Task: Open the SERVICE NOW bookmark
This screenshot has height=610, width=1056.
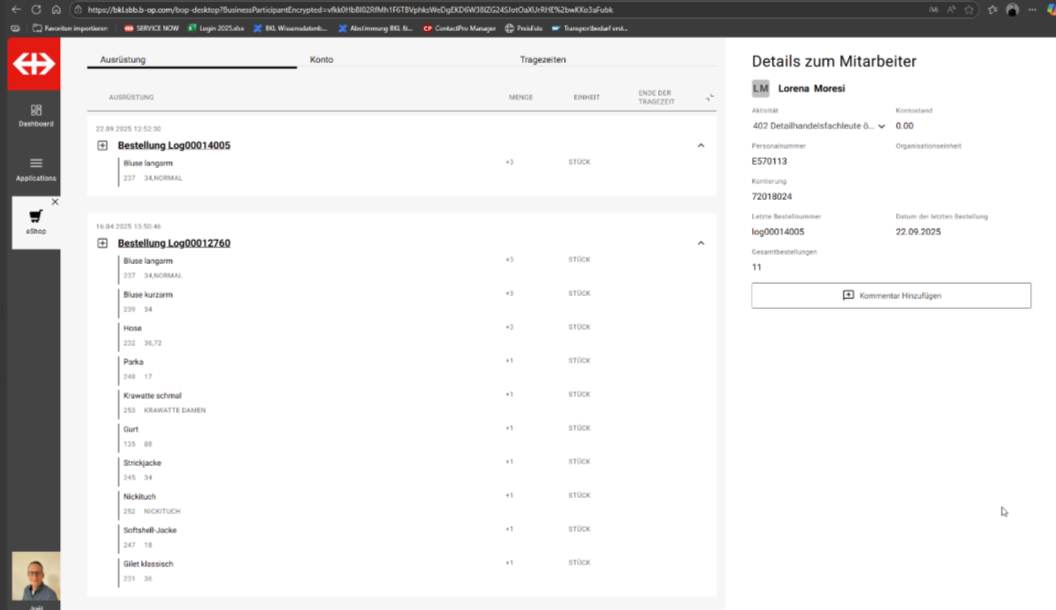Action: point(151,28)
